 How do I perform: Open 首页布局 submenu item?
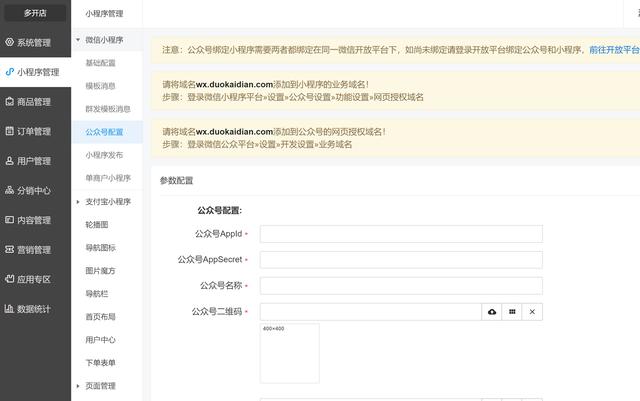(100, 316)
